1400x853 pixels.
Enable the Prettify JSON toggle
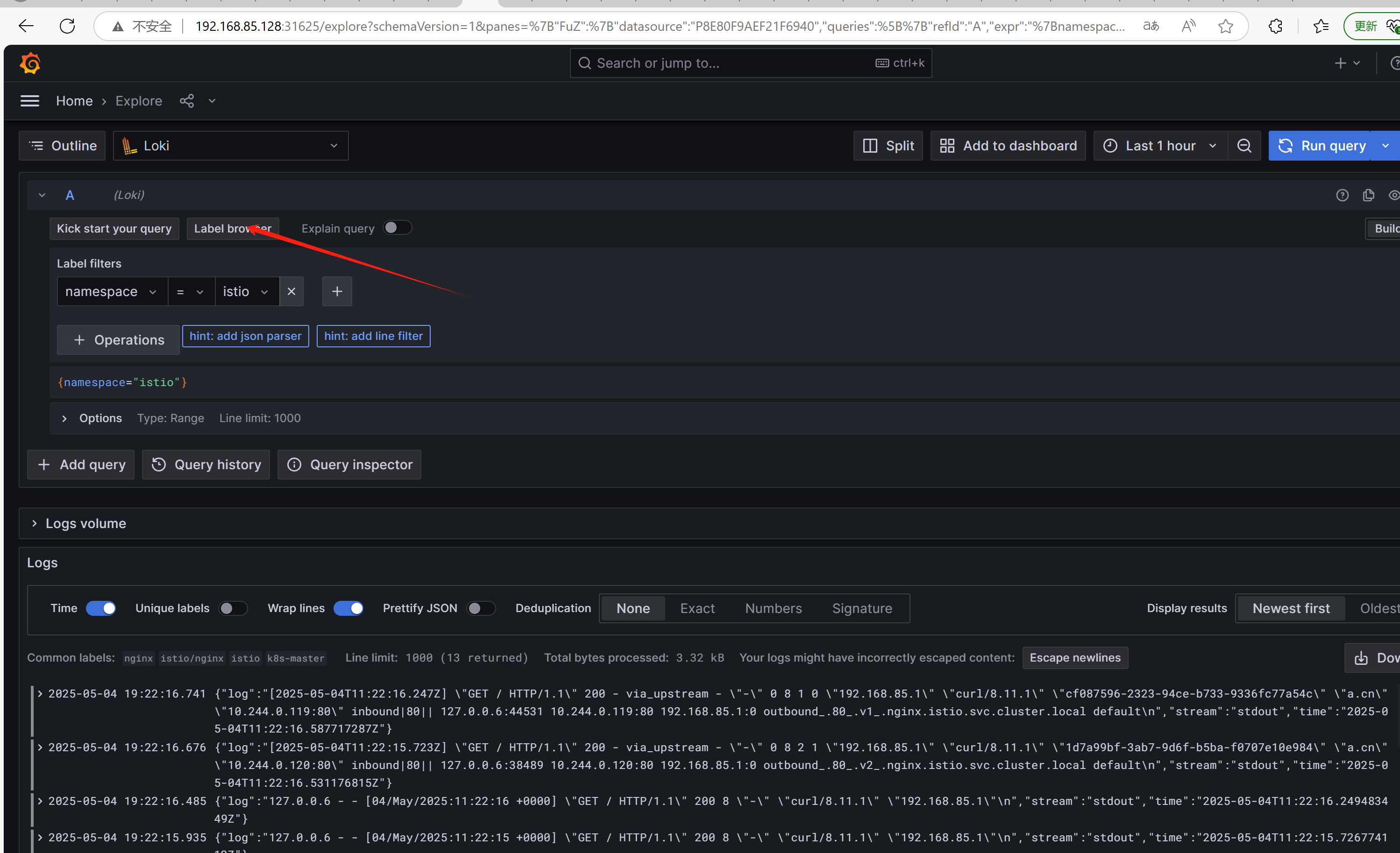(x=480, y=608)
